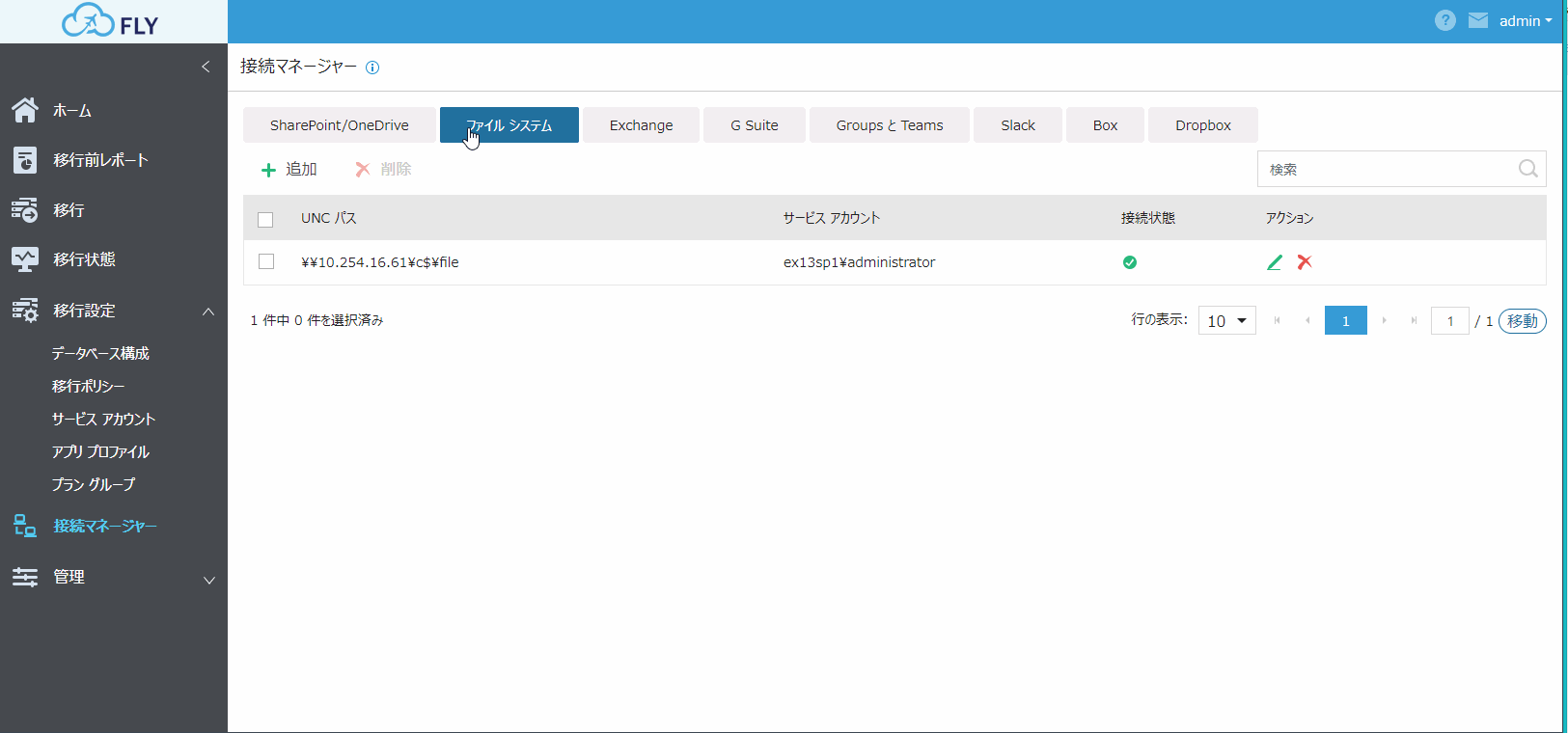Click the green edit pencil for the file row
1568x733 pixels.
[x=1275, y=262]
